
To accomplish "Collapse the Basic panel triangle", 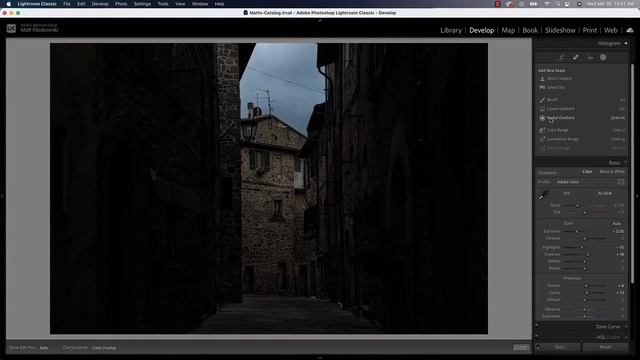I will pyautogui.click(x=626, y=162).
